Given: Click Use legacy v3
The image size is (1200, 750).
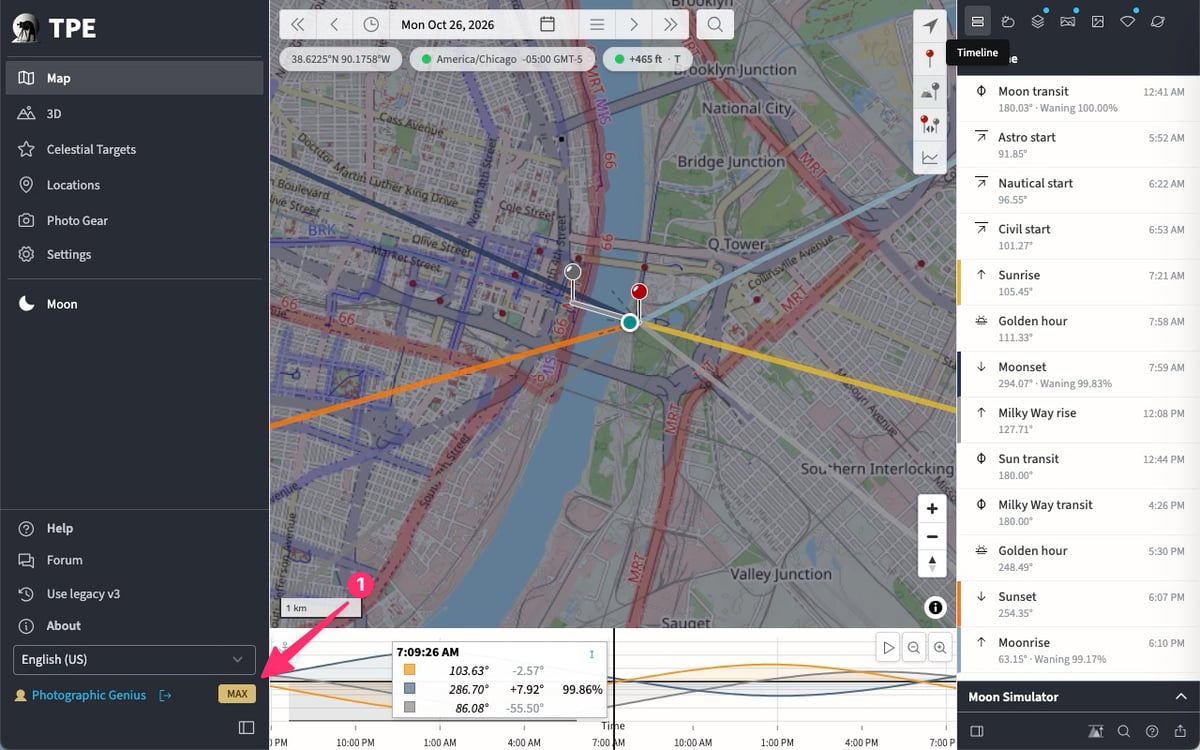Looking at the screenshot, I should coord(83,594).
